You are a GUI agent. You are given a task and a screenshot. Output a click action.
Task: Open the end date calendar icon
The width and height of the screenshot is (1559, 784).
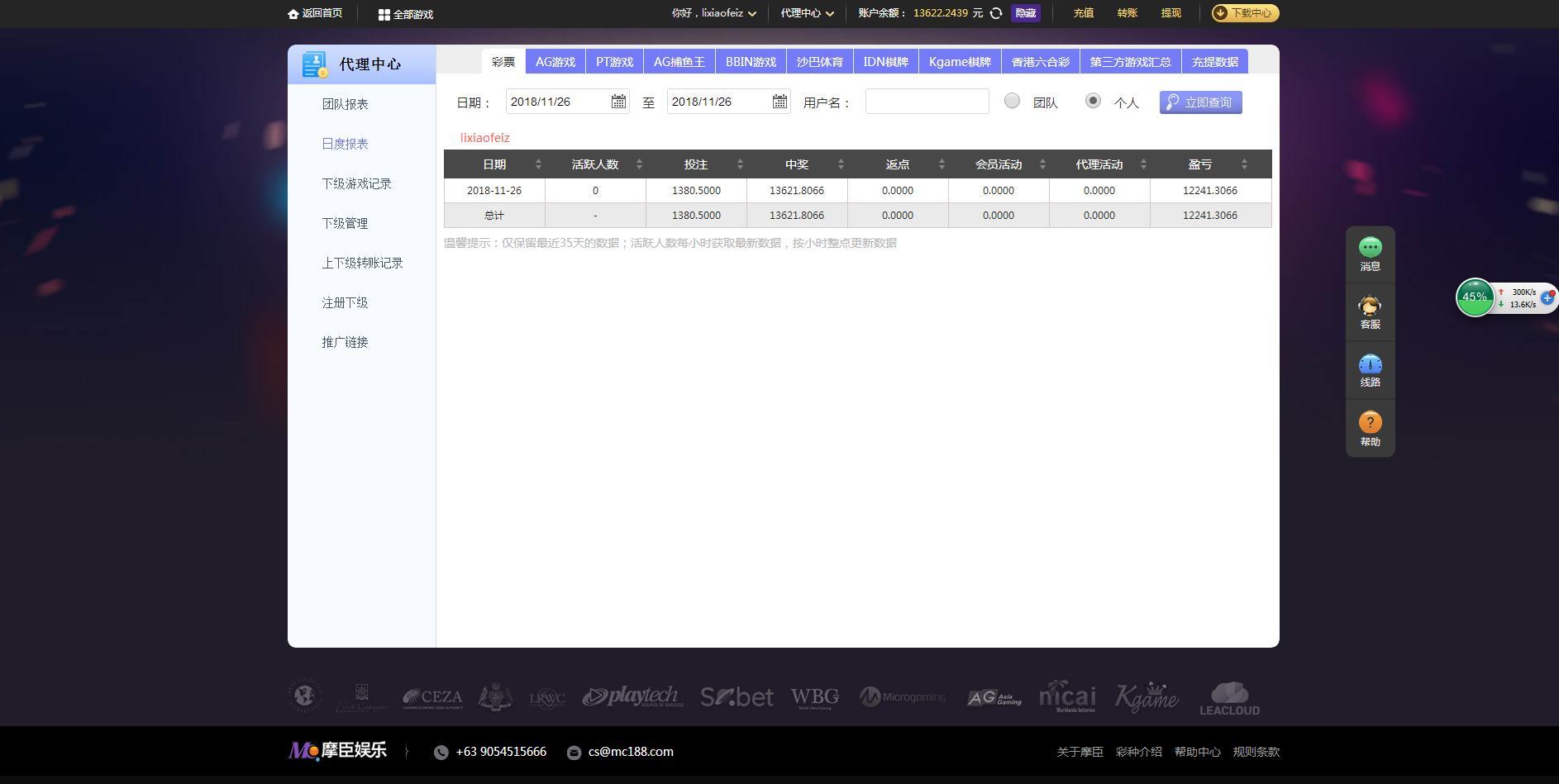pyautogui.click(x=779, y=102)
